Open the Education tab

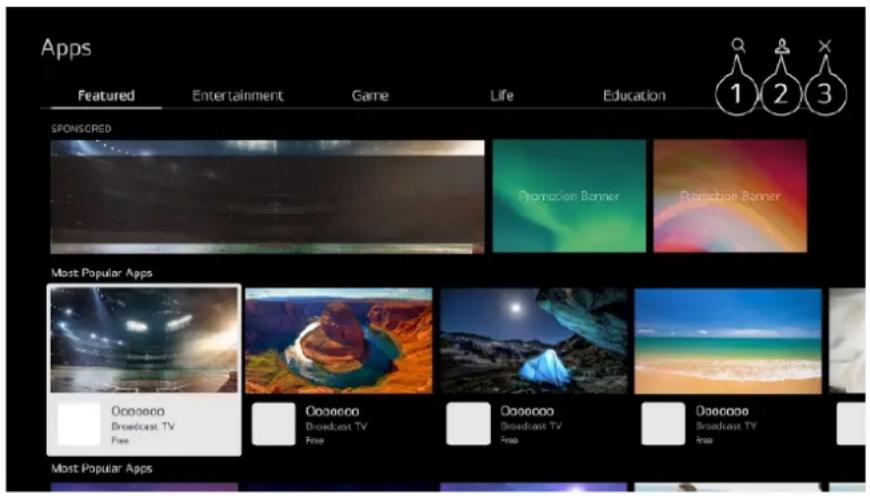click(634, 96)
